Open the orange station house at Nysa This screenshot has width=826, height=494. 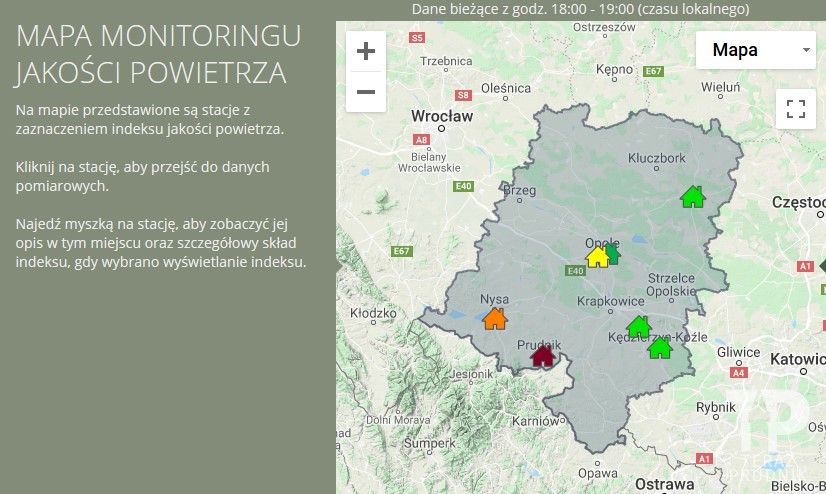tap(495, 319)
